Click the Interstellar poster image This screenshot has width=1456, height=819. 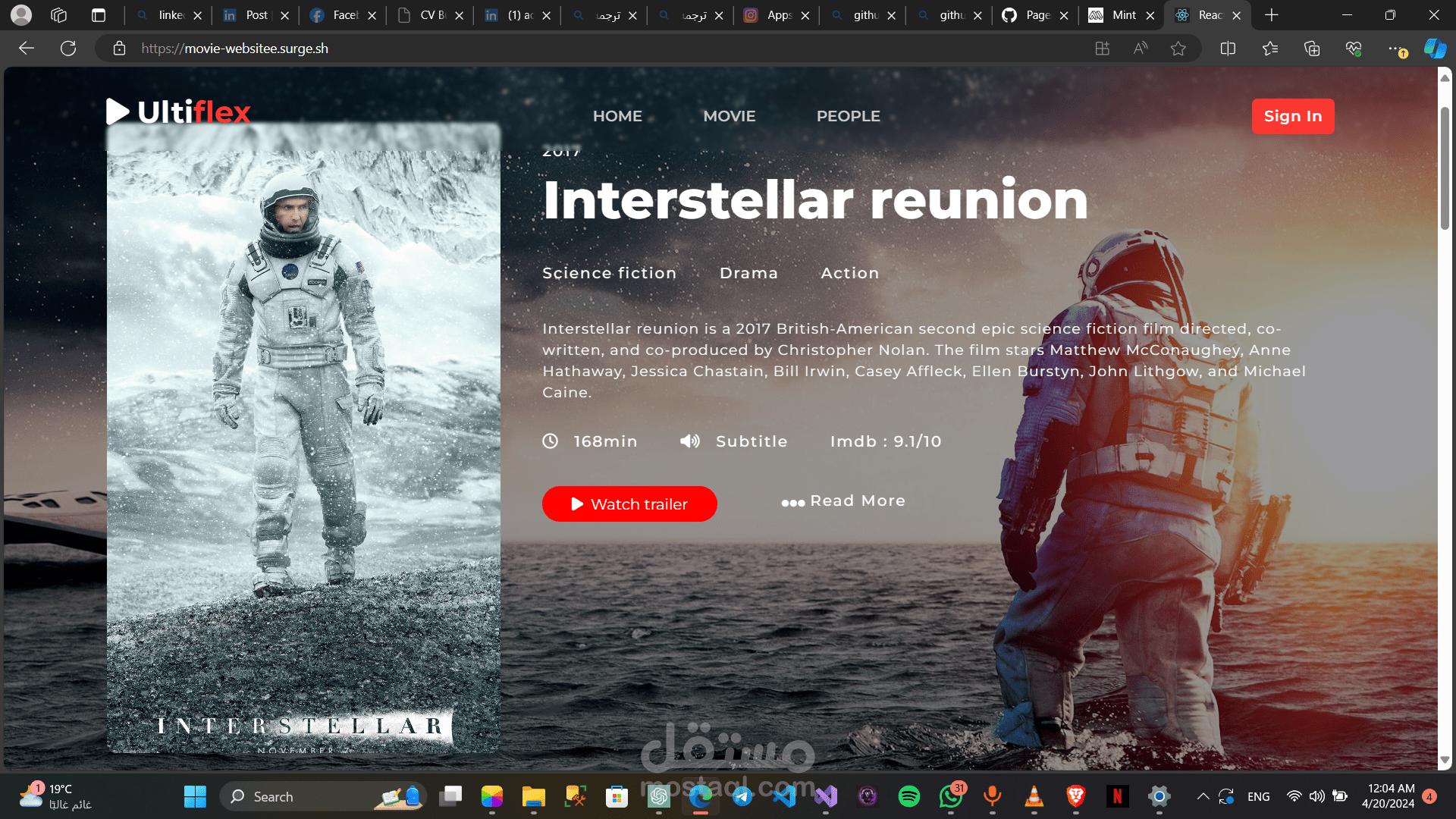pyautogui.click(x=303, y=438)
